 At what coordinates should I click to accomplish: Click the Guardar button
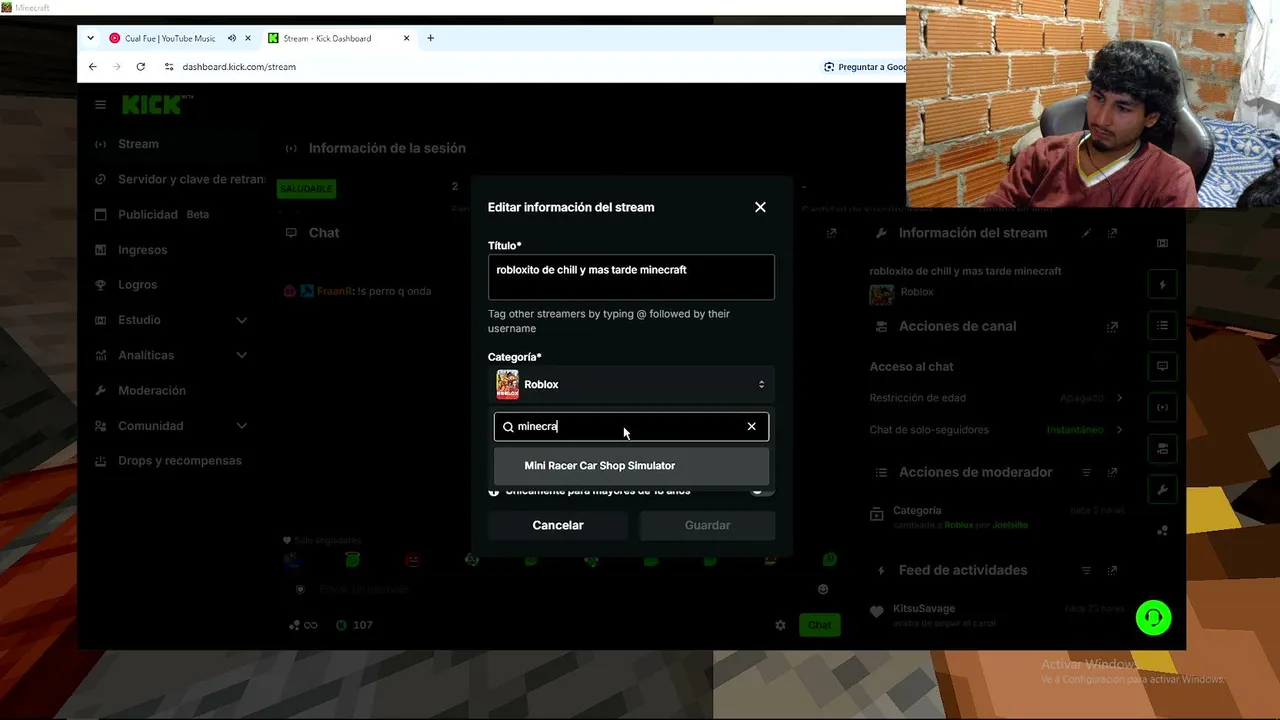[x=707, y=525]
